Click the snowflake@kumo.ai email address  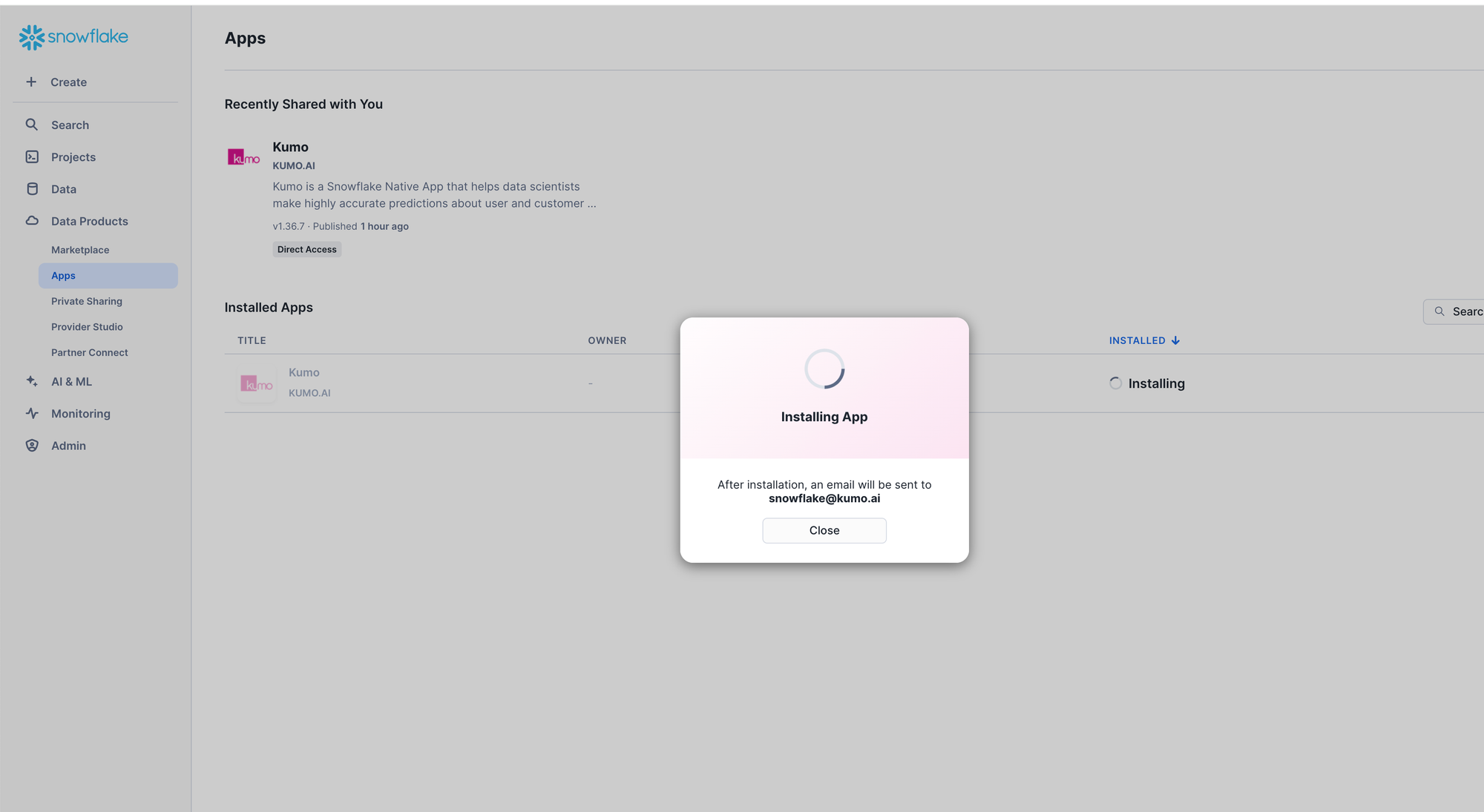click(x=824, y=498)
